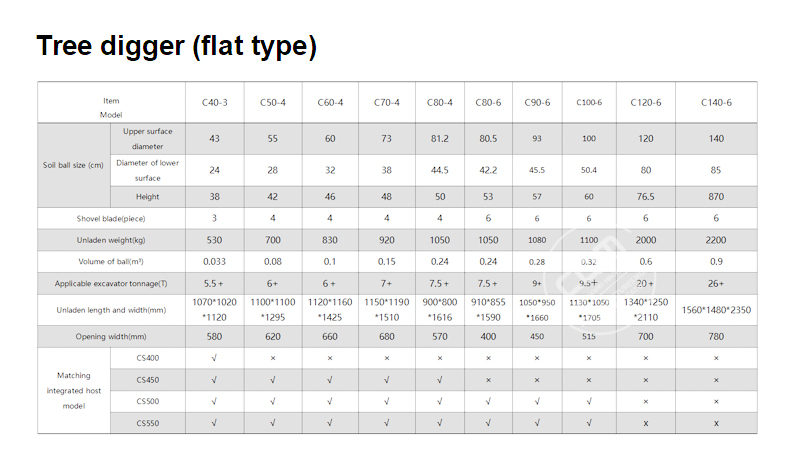Click the "Opening width(mm)" row label
Screen dimensions: 790x470
111,336
